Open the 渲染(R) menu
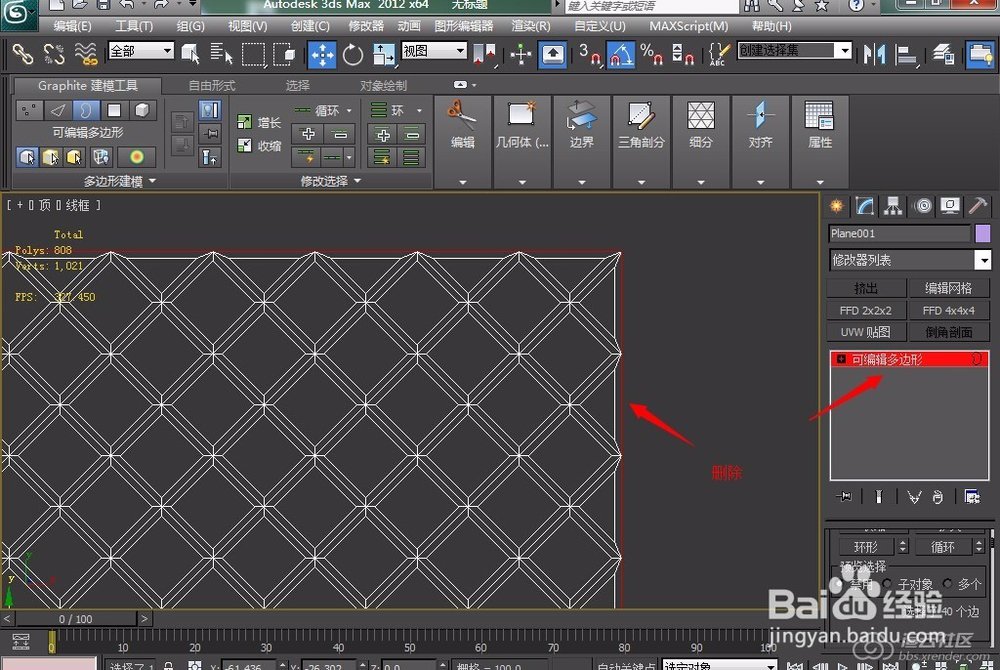Image resolution: width=1000 pixels, height=670 pixels. (531, 26)
